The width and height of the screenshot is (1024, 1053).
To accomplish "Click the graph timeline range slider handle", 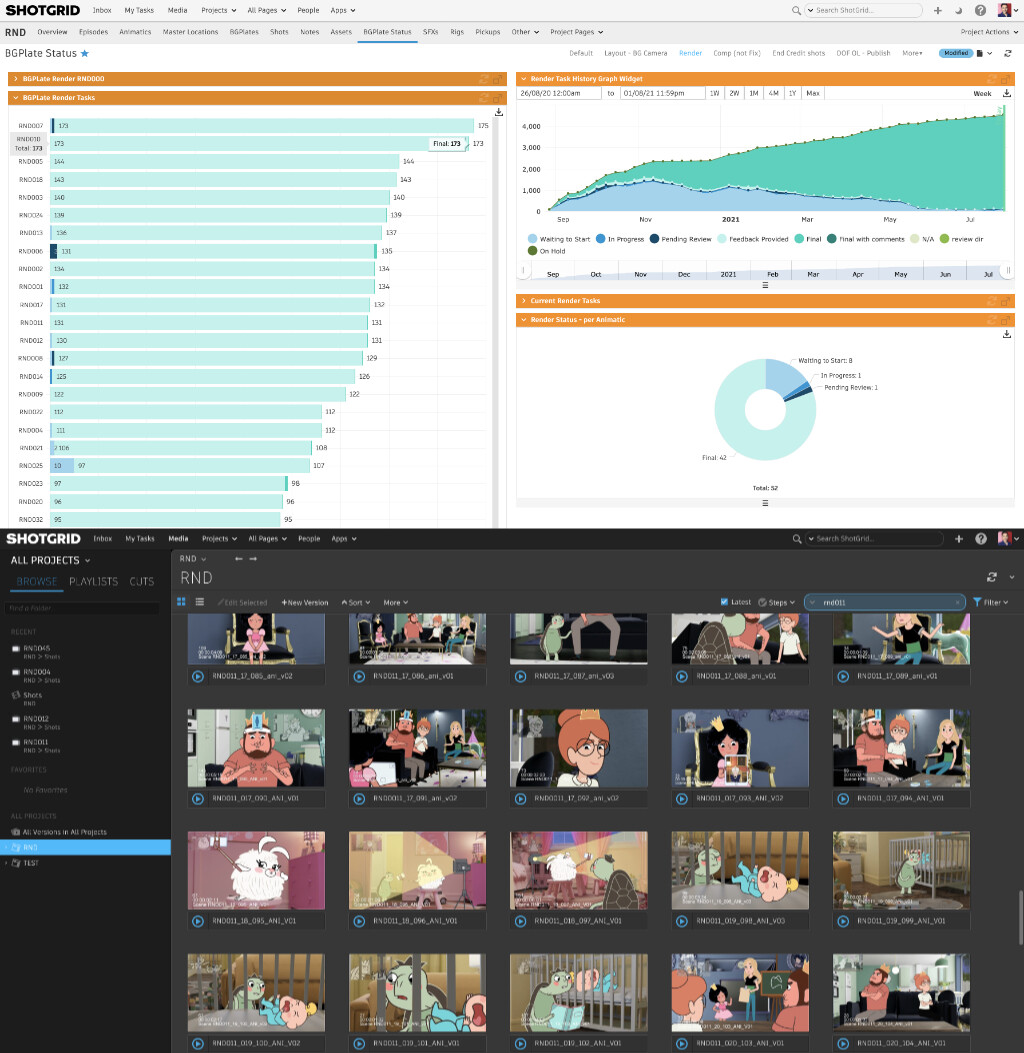I will pos(1008,270).
